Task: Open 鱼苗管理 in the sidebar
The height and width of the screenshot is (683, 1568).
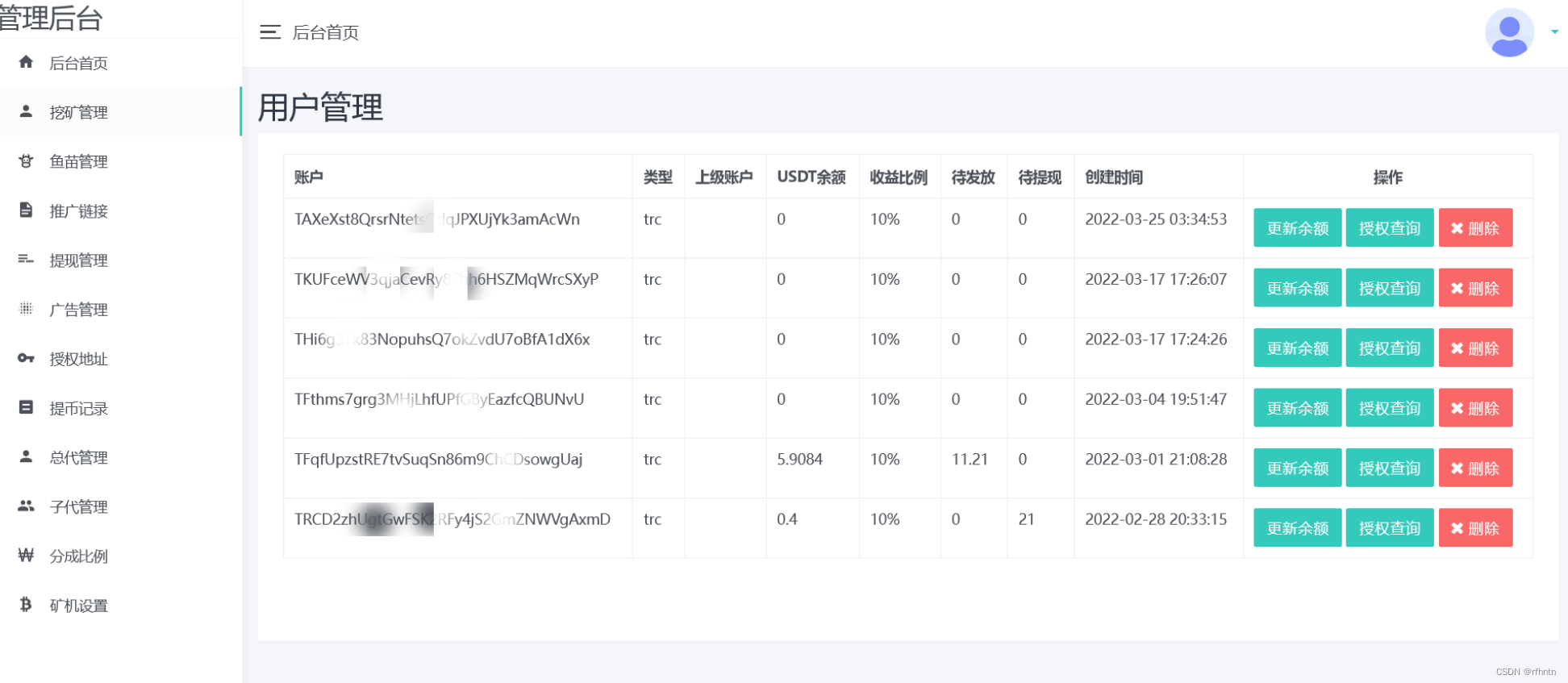Action: (120, 161)
